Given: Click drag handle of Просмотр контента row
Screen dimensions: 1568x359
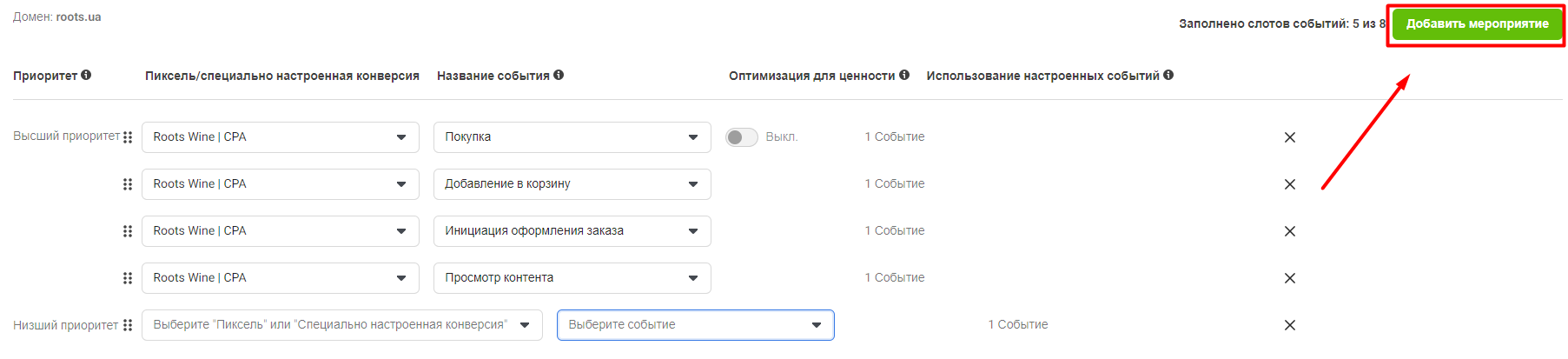Looking at the screenshot, I should tap(128, 278).
